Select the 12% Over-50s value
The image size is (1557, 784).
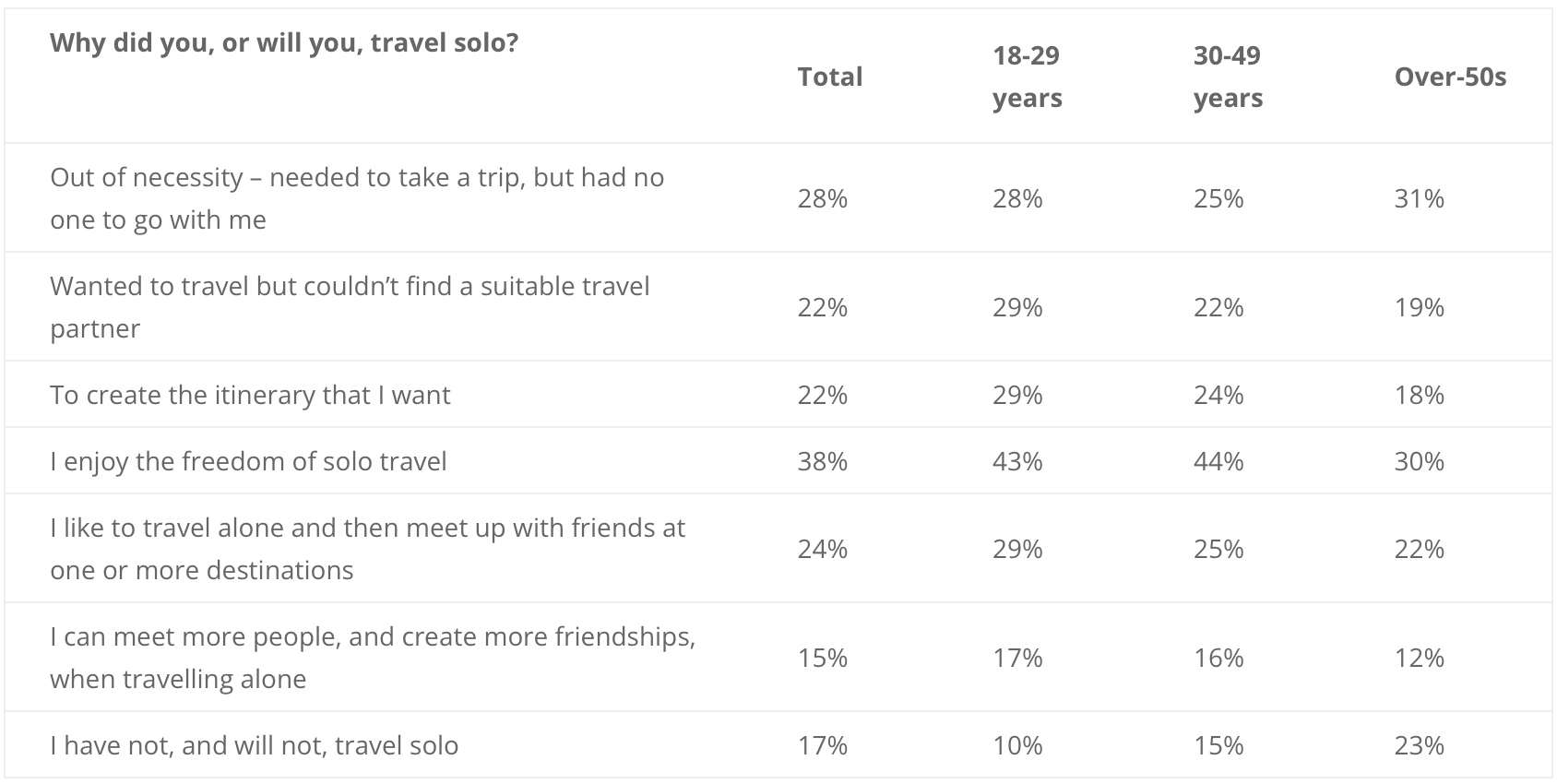1419,658
